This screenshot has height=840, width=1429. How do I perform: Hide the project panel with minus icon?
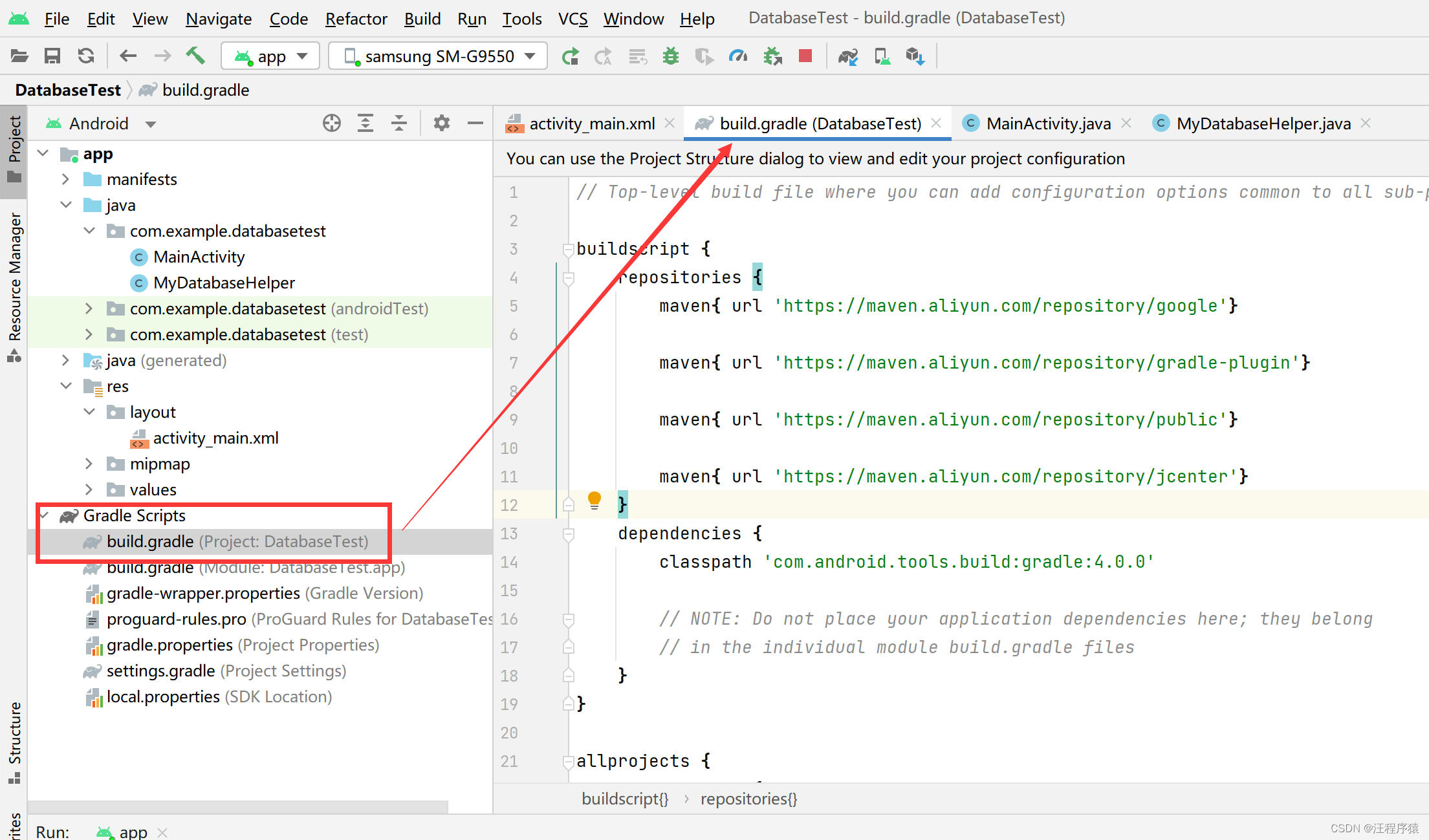click(x=475, y=123)
